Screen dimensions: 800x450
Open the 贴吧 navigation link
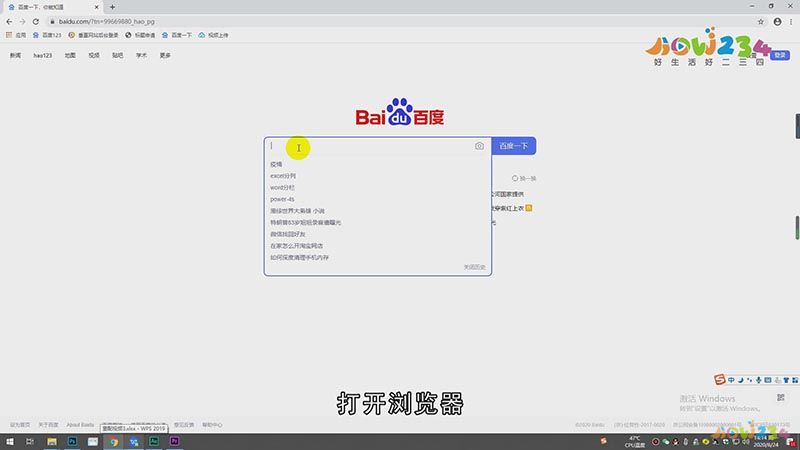pyautogui.click(x=118, y=55)
